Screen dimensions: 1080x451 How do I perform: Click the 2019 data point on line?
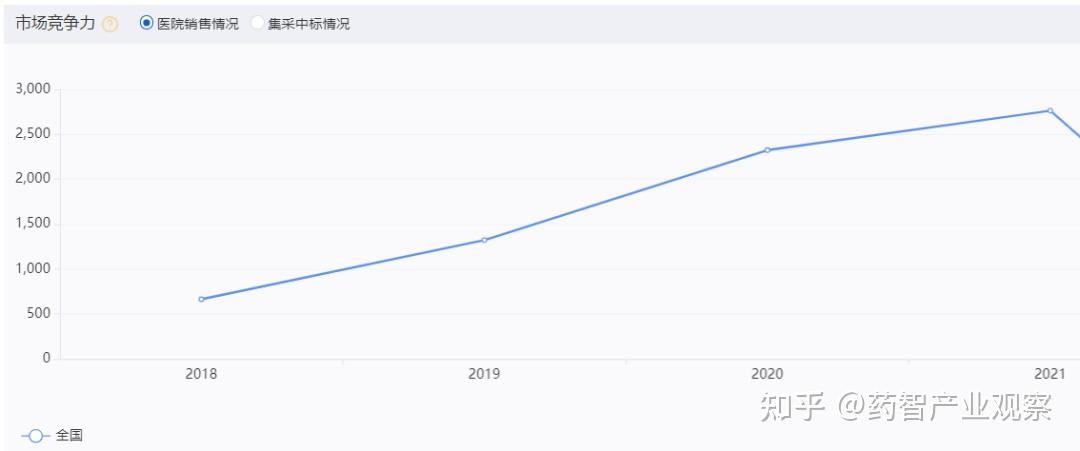[484, 240]
